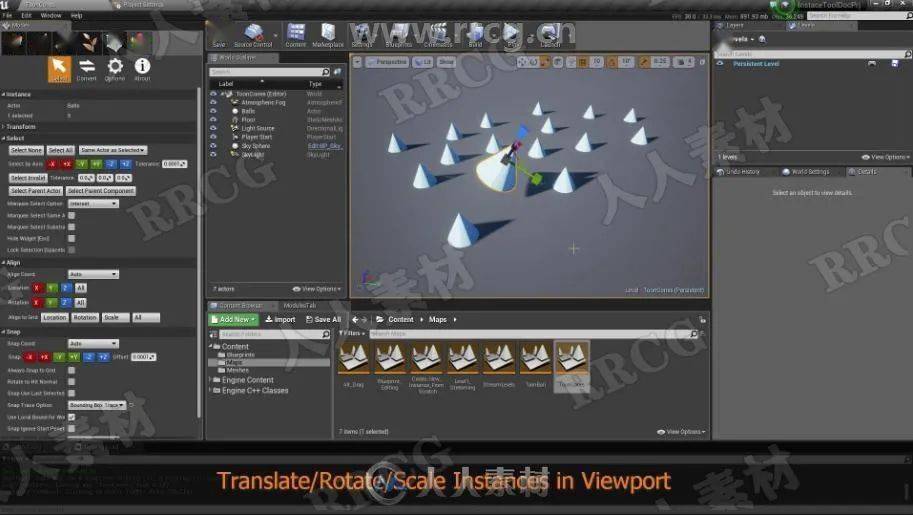This screenshot has height=515, width=913.
Task: Toggle visibility of Light Source actor
Action: tap(213, 128)
